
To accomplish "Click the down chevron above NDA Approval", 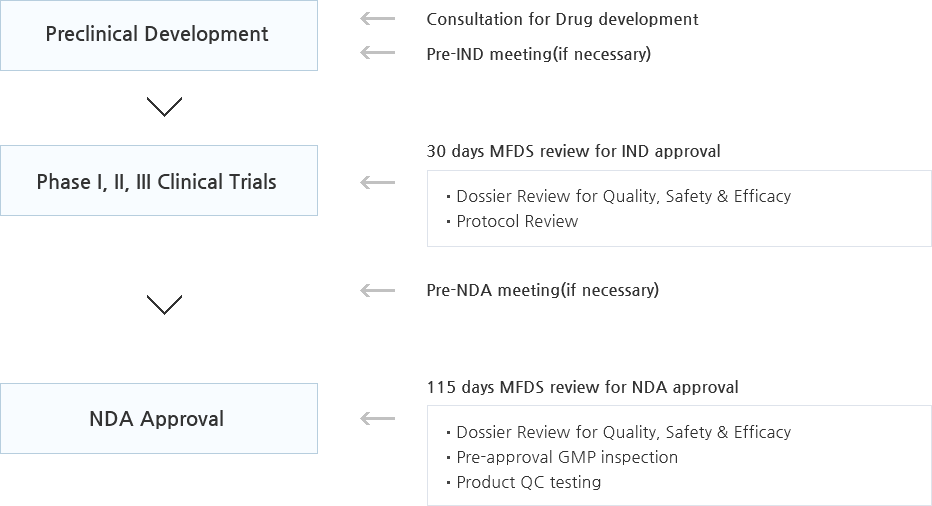I will 165,305.
